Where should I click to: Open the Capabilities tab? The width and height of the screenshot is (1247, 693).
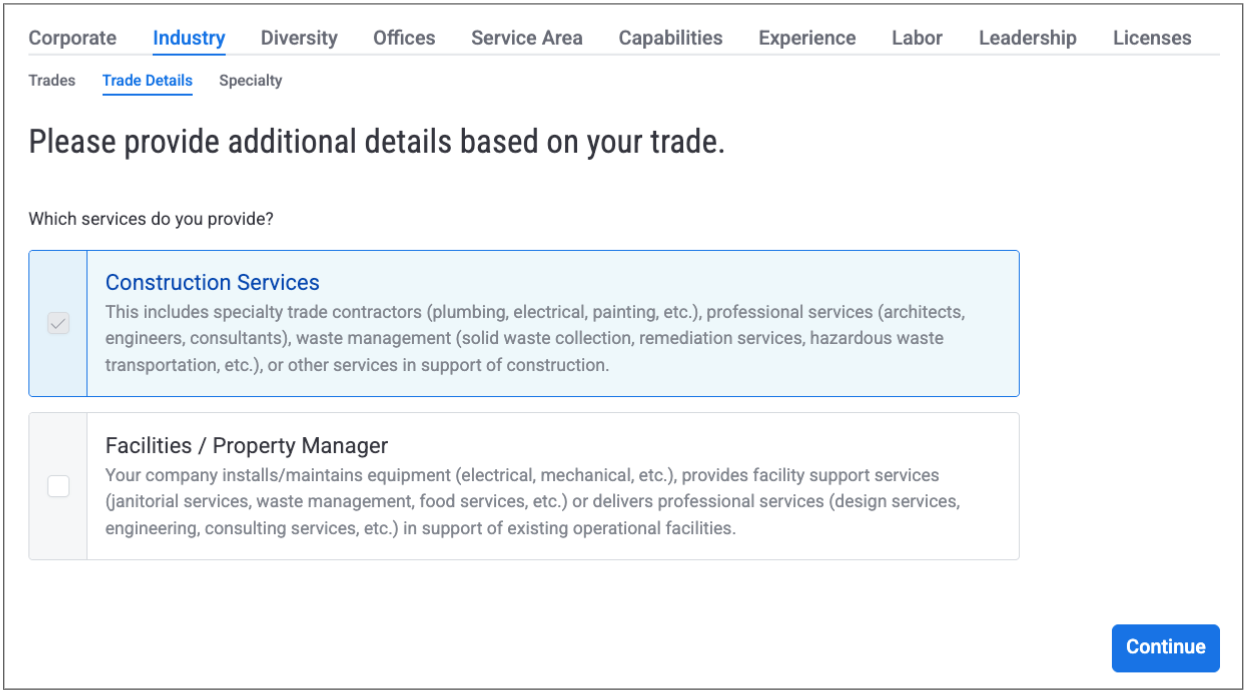pyautogui.click(x=670, y=38)
